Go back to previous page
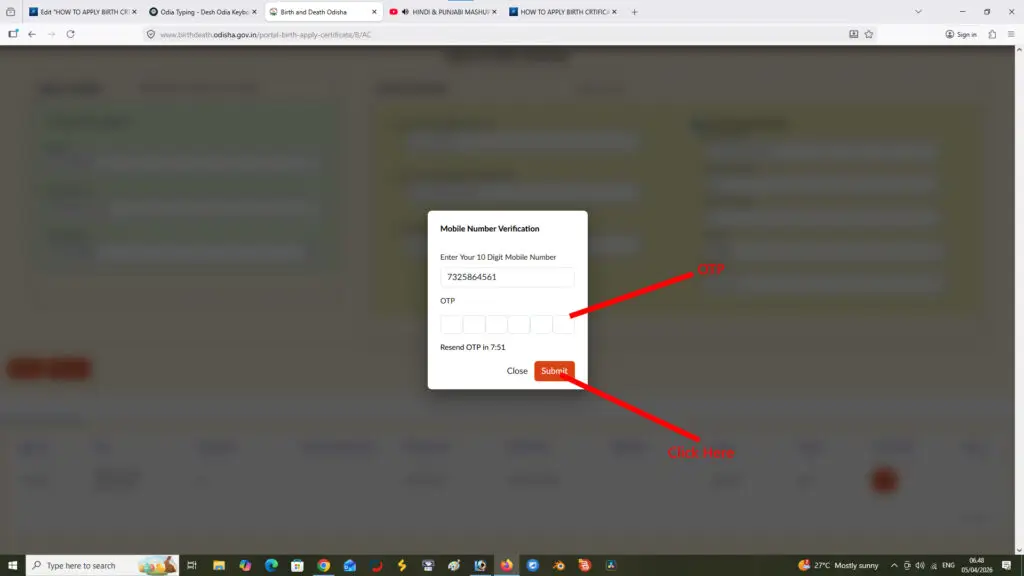 pyautogui.click(x=32, y=34)
